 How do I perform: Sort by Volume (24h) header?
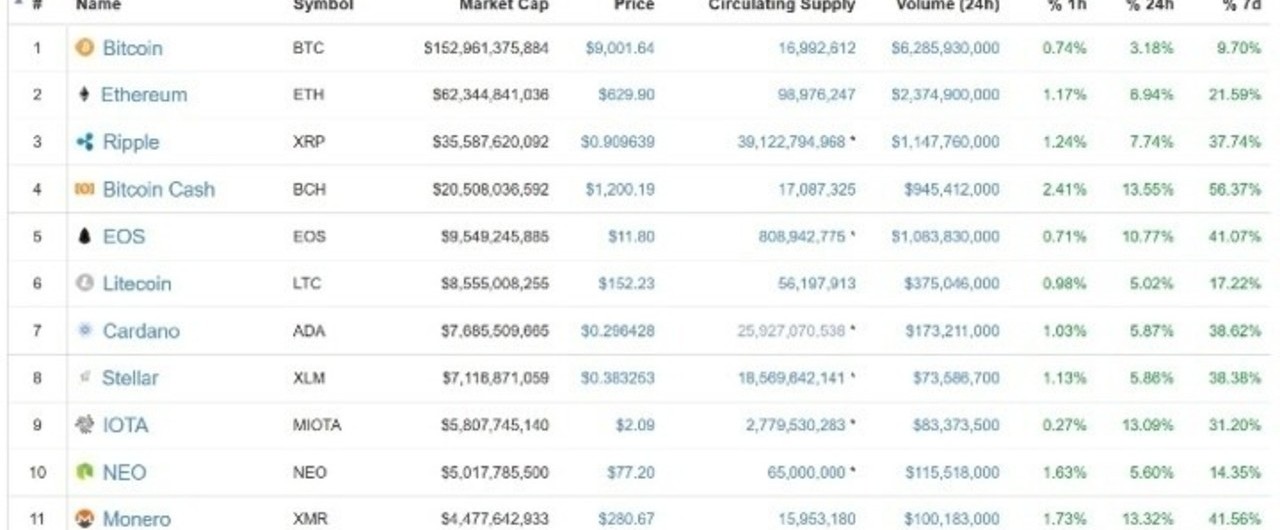948,6
